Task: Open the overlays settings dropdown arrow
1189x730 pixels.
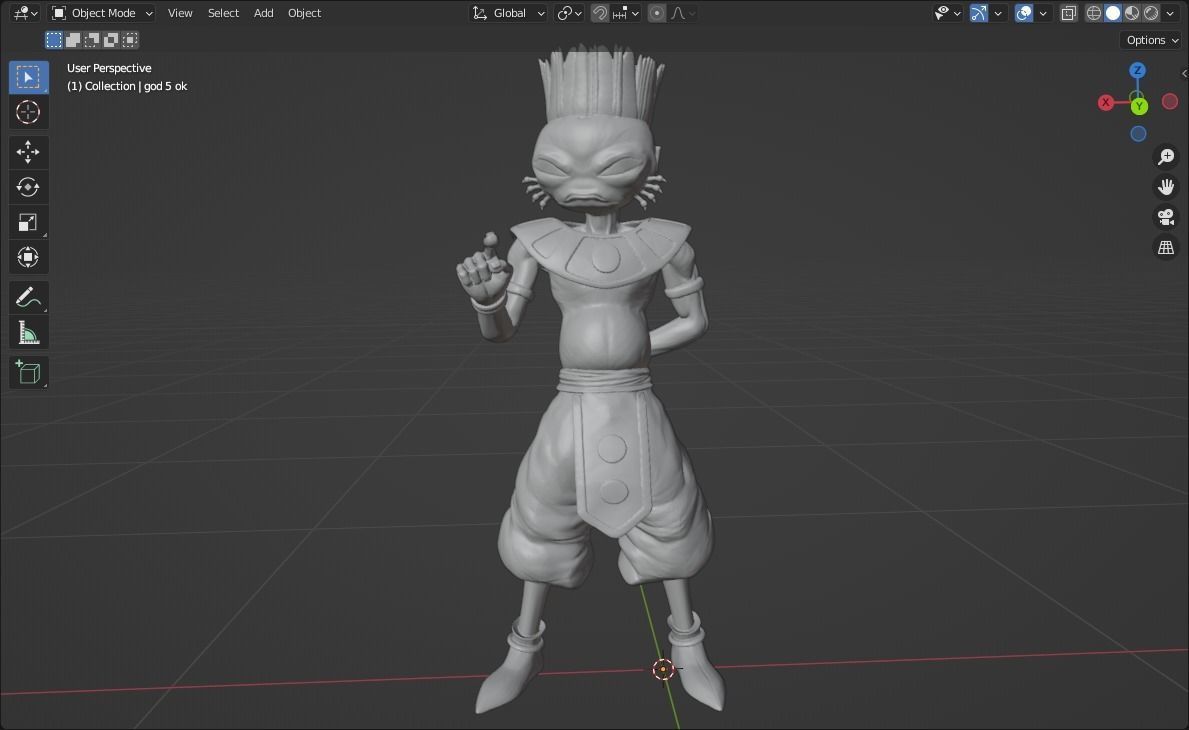Action: pyautogui.click(x=1043, y=13)
